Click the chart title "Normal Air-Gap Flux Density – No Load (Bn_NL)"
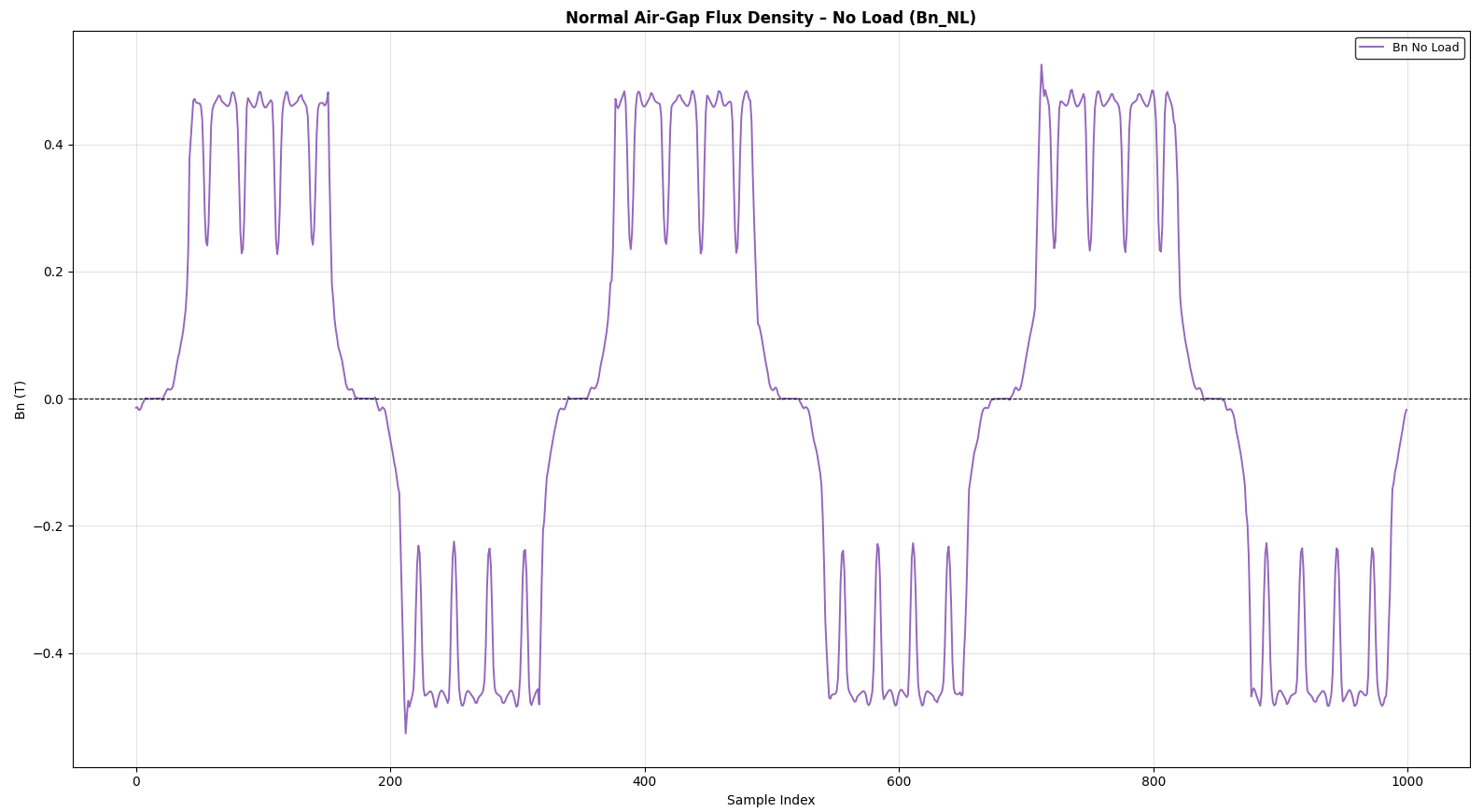Image resolution: width=1483 pixels, height=812 pixels. pyautogui.click(x=770, y=18)
